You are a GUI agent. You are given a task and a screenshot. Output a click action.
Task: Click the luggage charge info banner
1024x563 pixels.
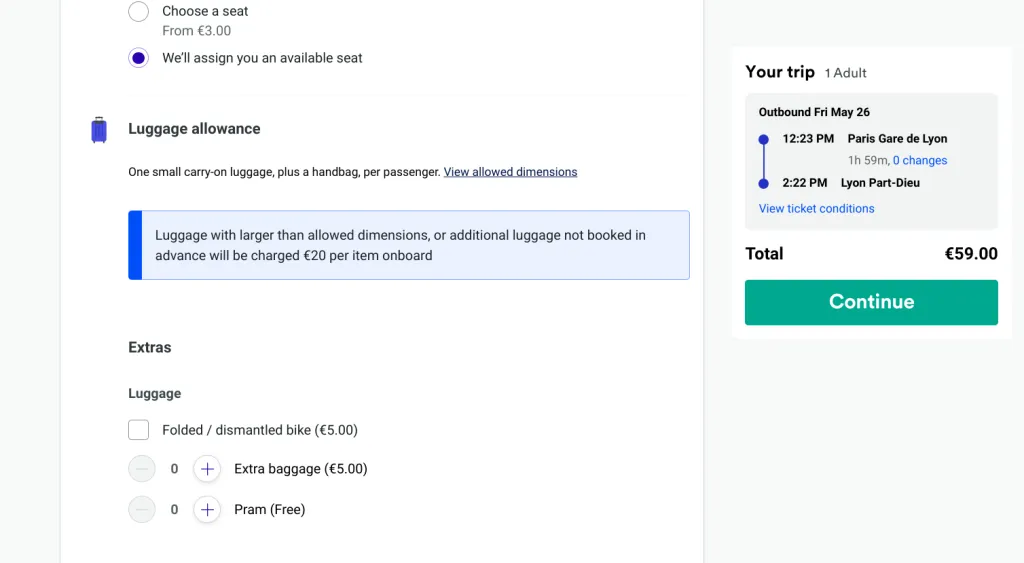[x=409, y=245]
